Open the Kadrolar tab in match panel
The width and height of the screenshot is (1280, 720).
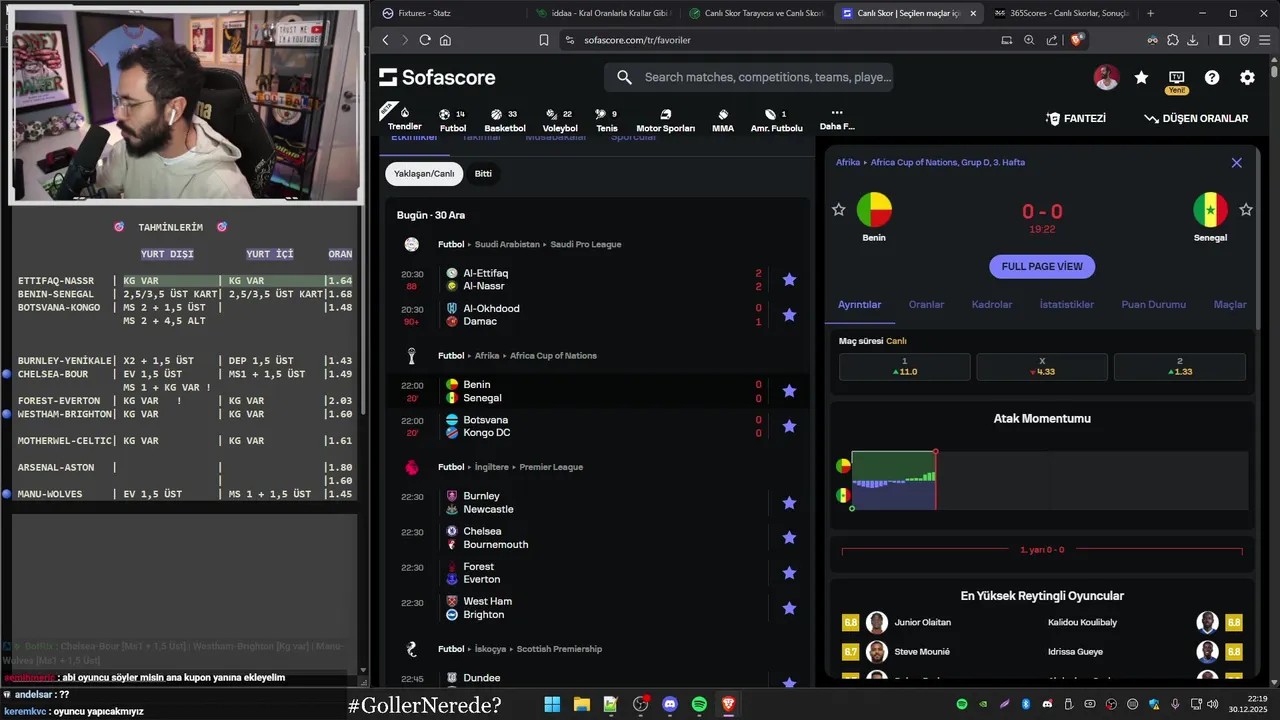992,304
